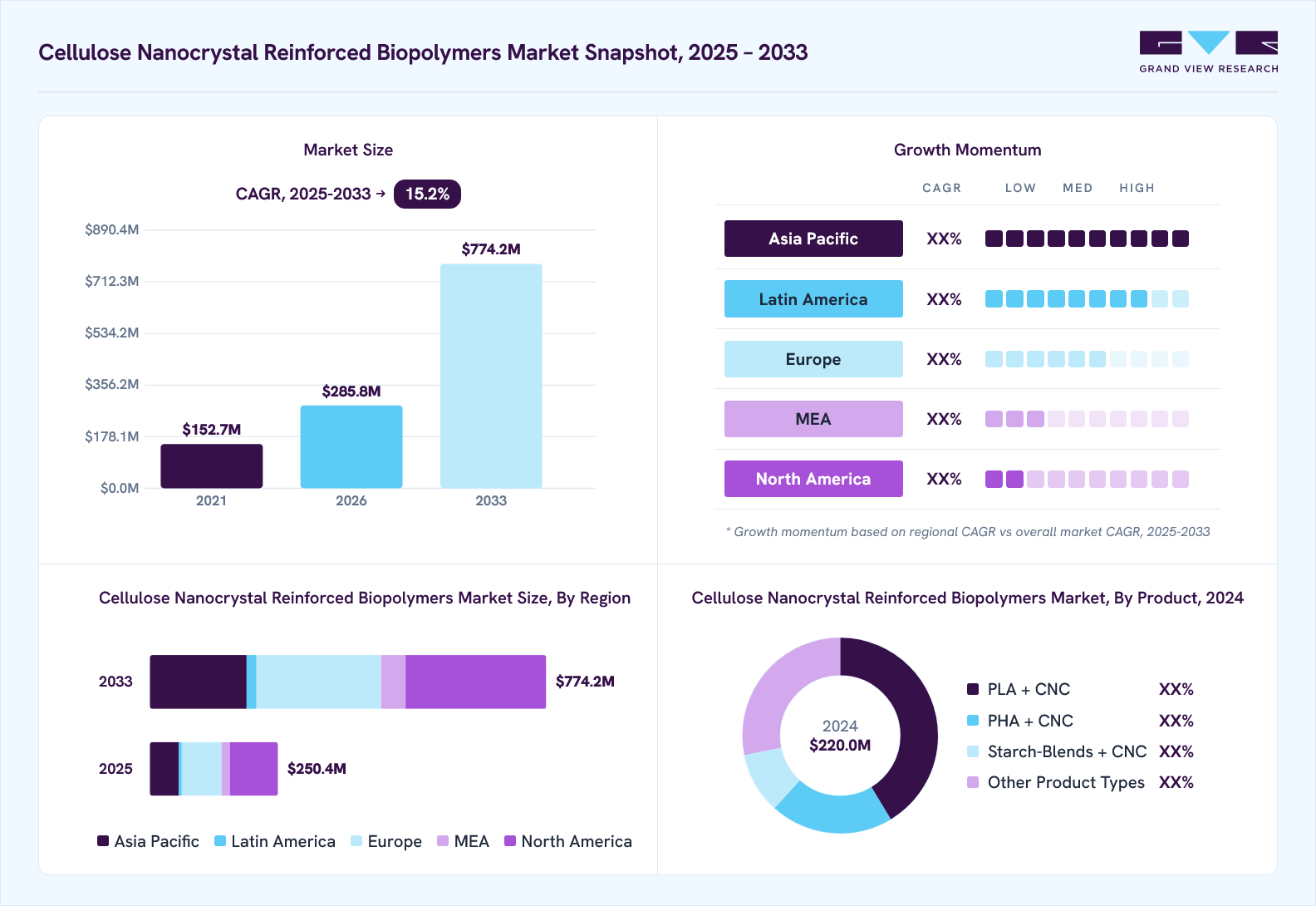
Task: Click the $712.3M axis label
Action: [x=111, y=281]
